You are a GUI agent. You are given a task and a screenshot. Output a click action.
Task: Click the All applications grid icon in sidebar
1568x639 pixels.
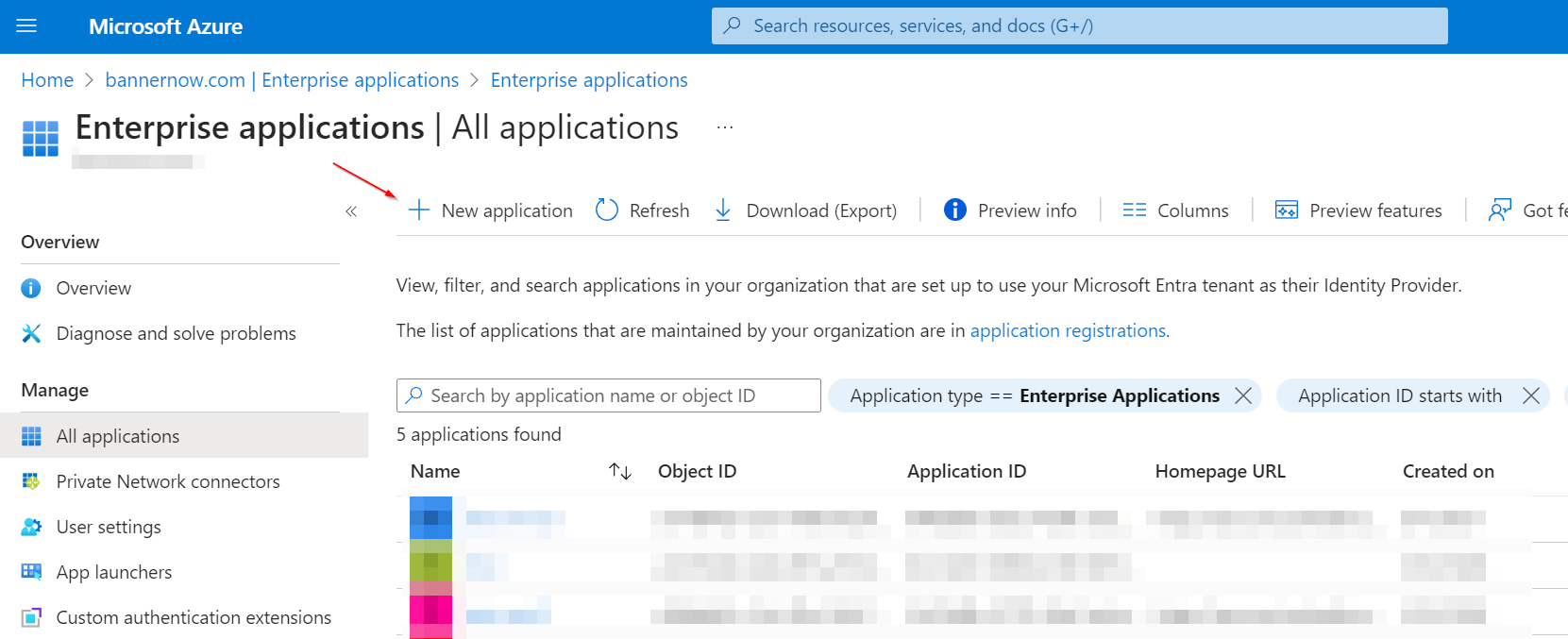tap(31, 436)
